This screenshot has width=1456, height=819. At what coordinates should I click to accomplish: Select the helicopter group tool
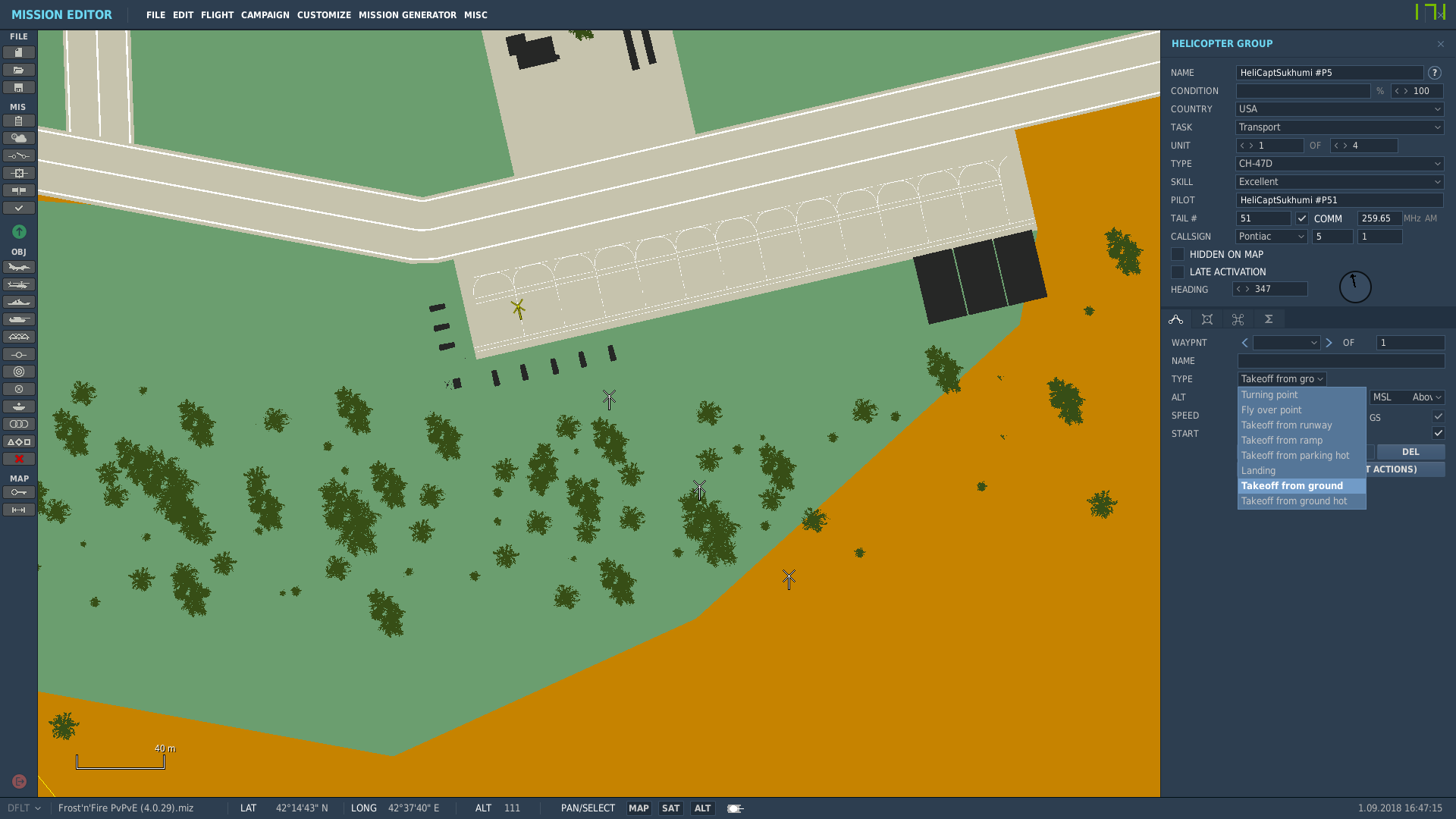[x=19, y=284]
